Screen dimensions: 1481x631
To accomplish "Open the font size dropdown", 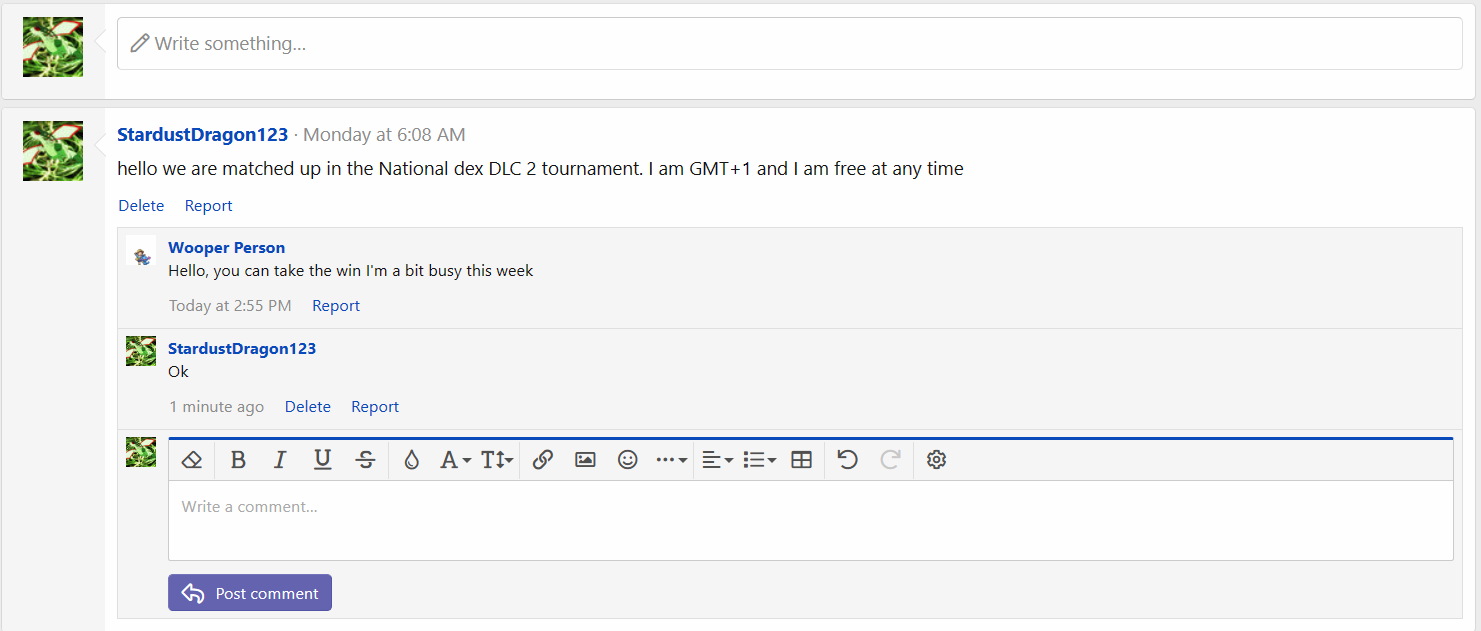I will pos(497,460).
